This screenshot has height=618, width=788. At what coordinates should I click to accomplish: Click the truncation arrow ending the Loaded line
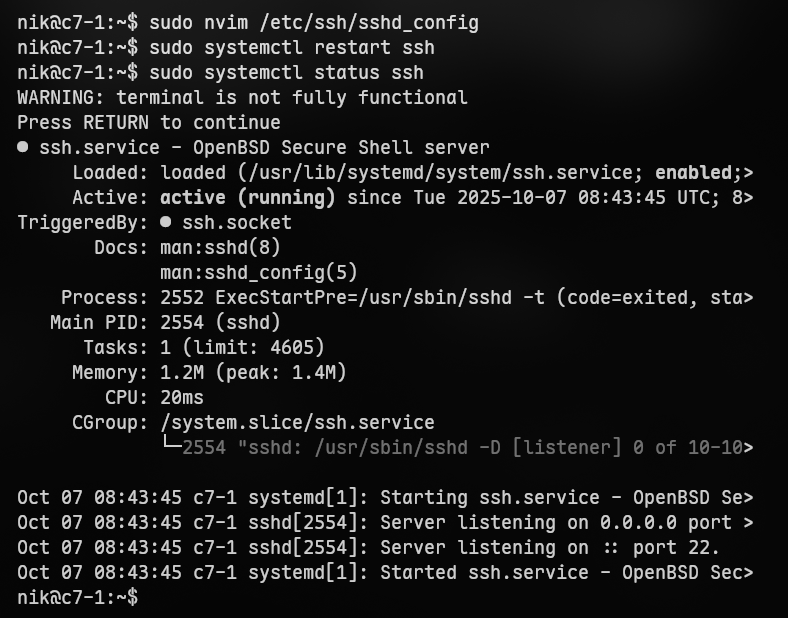(749, 172)
